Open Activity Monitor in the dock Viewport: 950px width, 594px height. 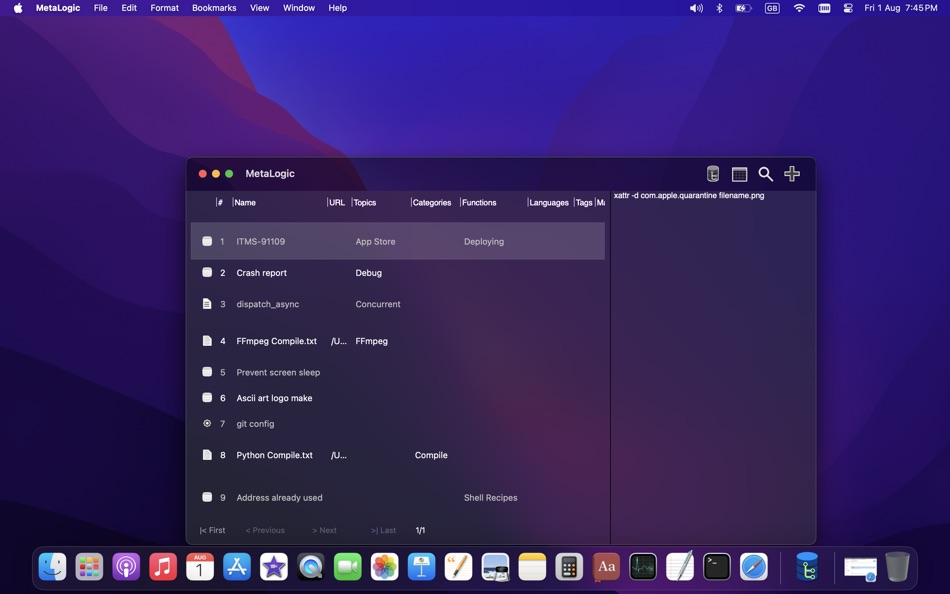(643, 567)
